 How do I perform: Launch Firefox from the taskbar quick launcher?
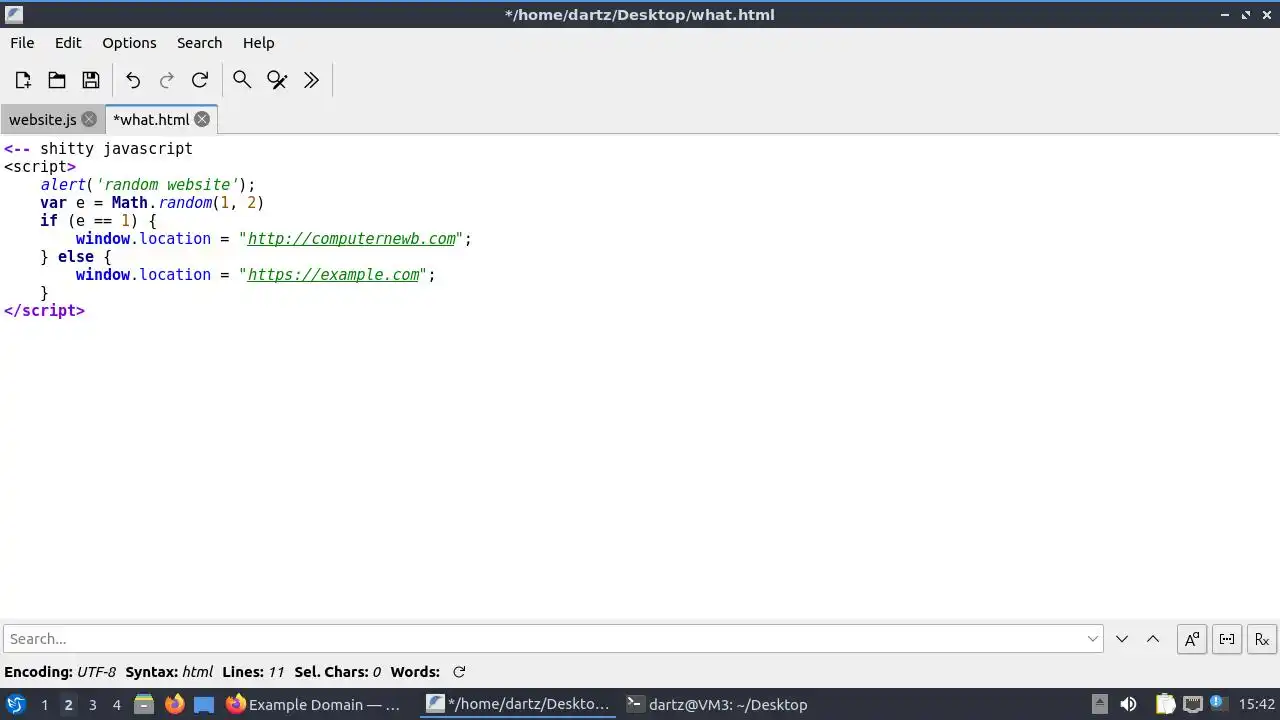point(174,704)
